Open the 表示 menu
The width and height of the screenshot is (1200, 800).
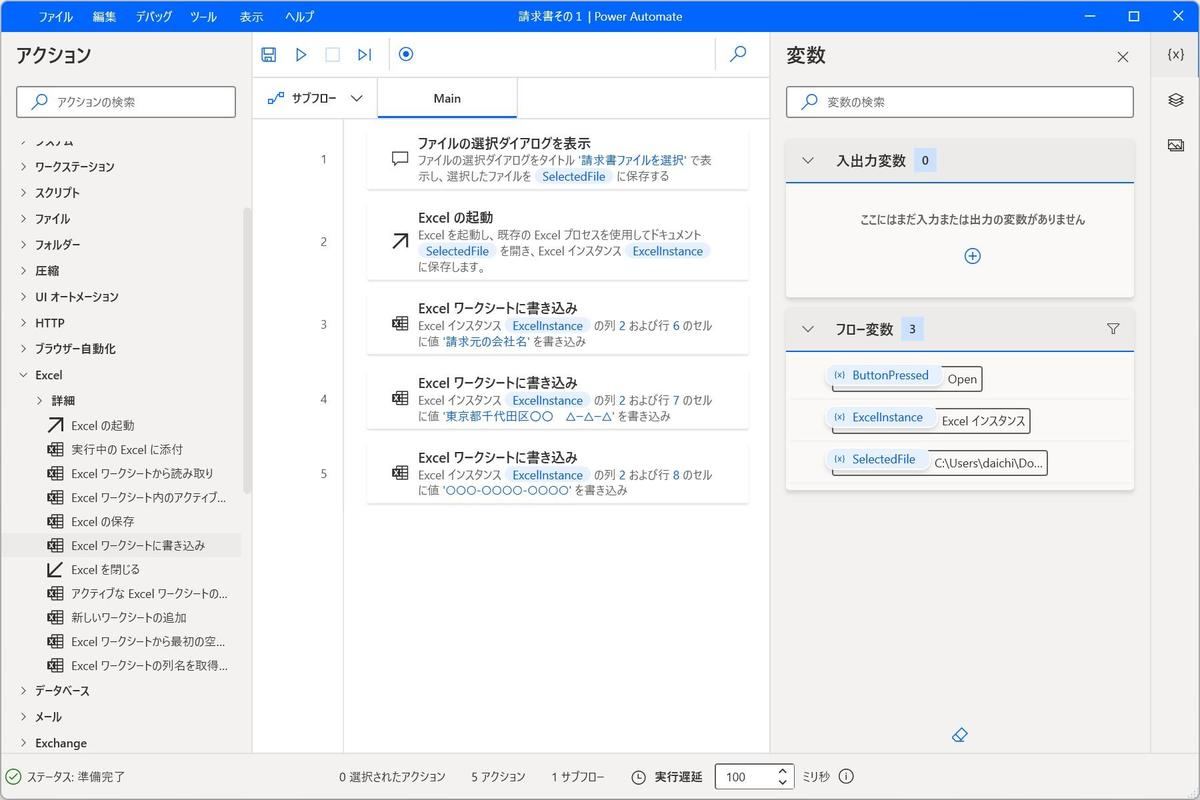tap(251, 16)
